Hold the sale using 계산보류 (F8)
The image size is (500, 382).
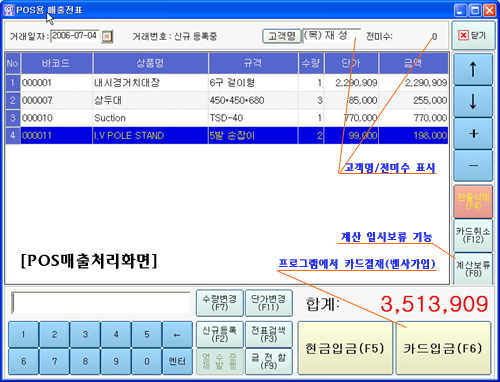(x=473, y=269)
